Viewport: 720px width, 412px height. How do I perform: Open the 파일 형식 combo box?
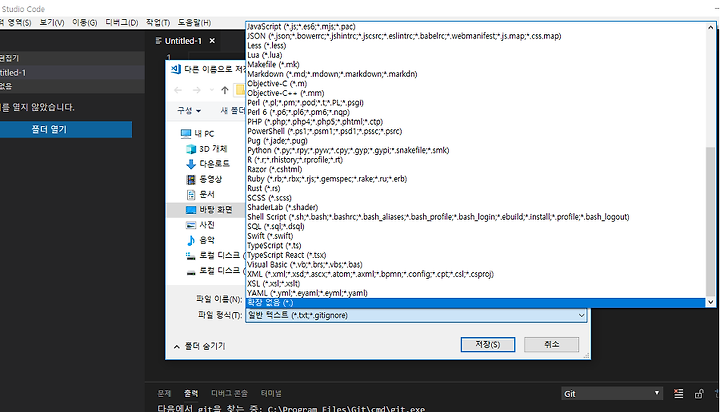416,316
